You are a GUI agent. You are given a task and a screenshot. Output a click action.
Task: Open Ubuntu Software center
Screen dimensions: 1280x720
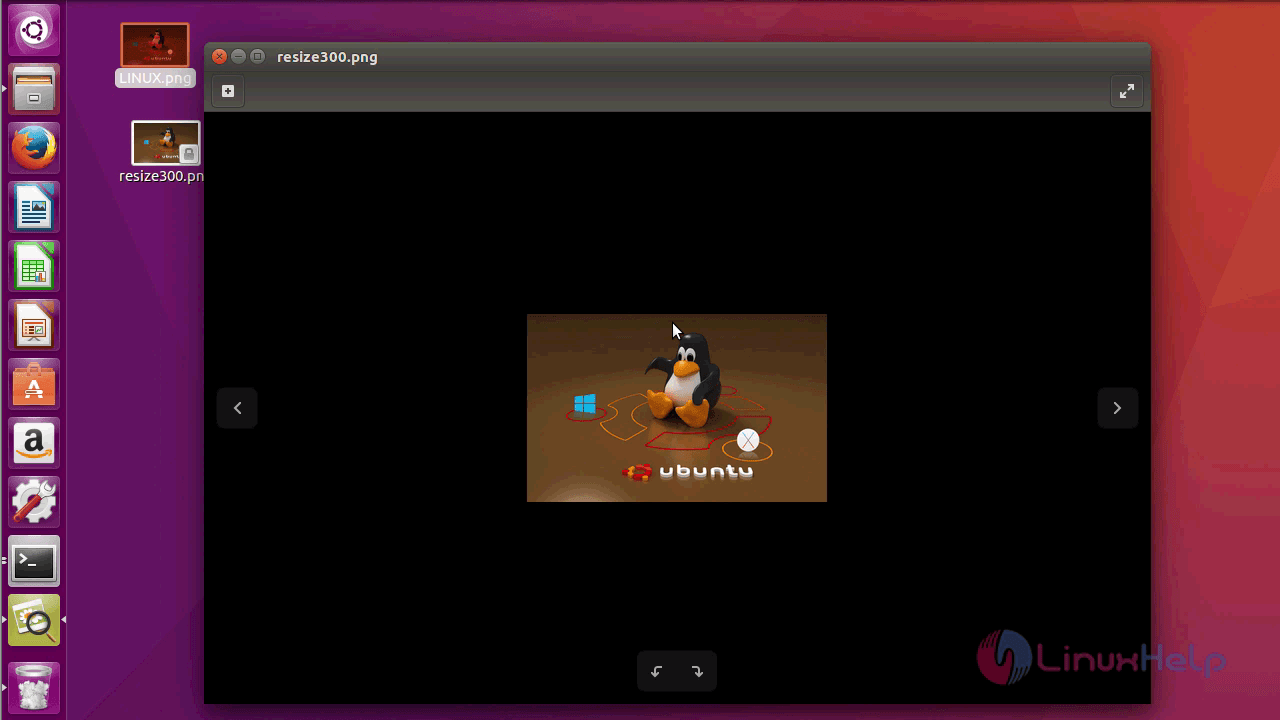(34, 384)
